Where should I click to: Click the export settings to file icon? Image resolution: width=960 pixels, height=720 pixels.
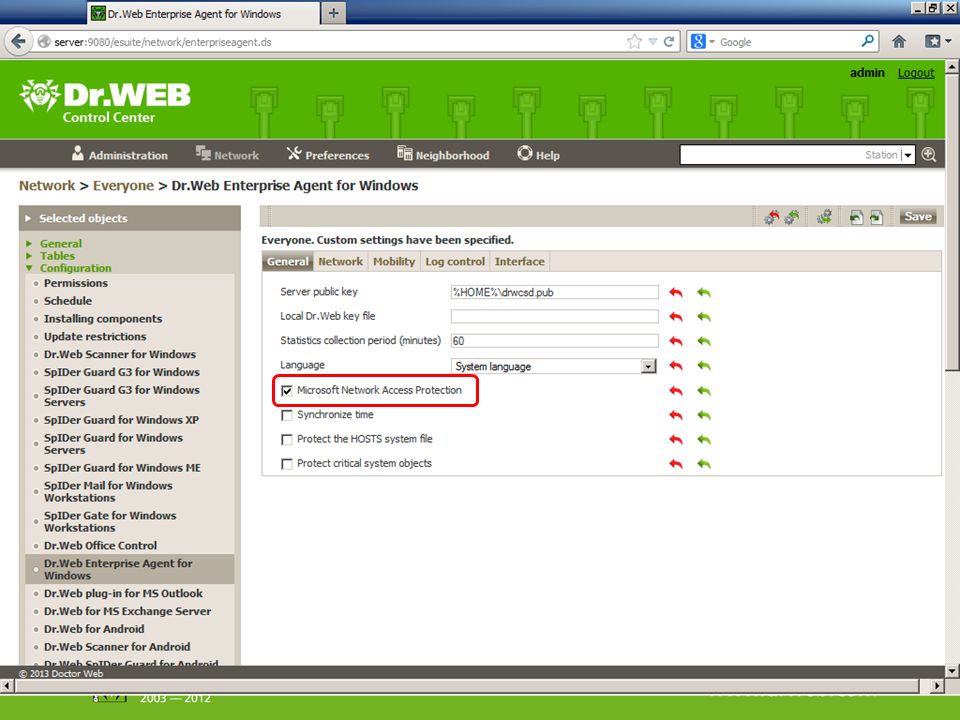(x=877, y=217)
